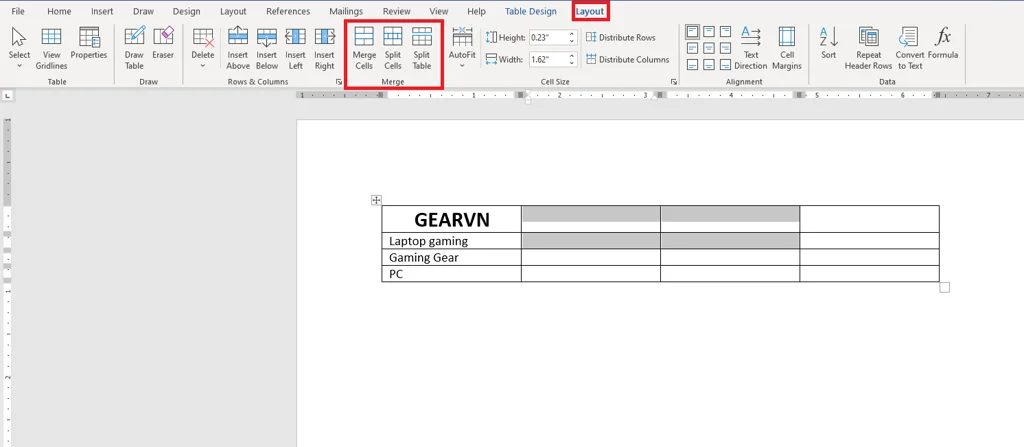The image size is (1024, 447).
Task: Click the table resize handle
Action: (x=944, y=287)
